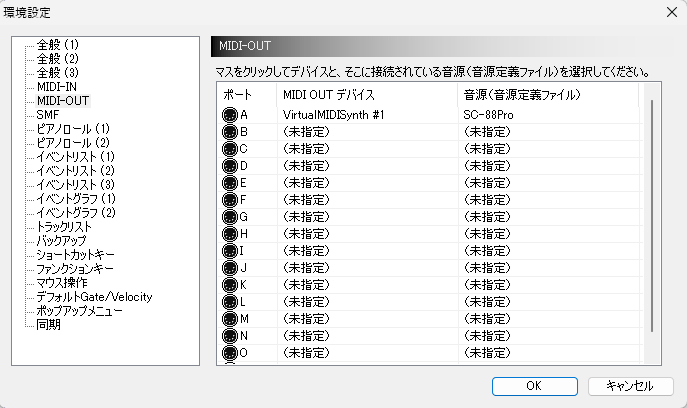Click port L 音源 definition cell
The width and height of the screenshot is (687, 408).
[549, 302]
